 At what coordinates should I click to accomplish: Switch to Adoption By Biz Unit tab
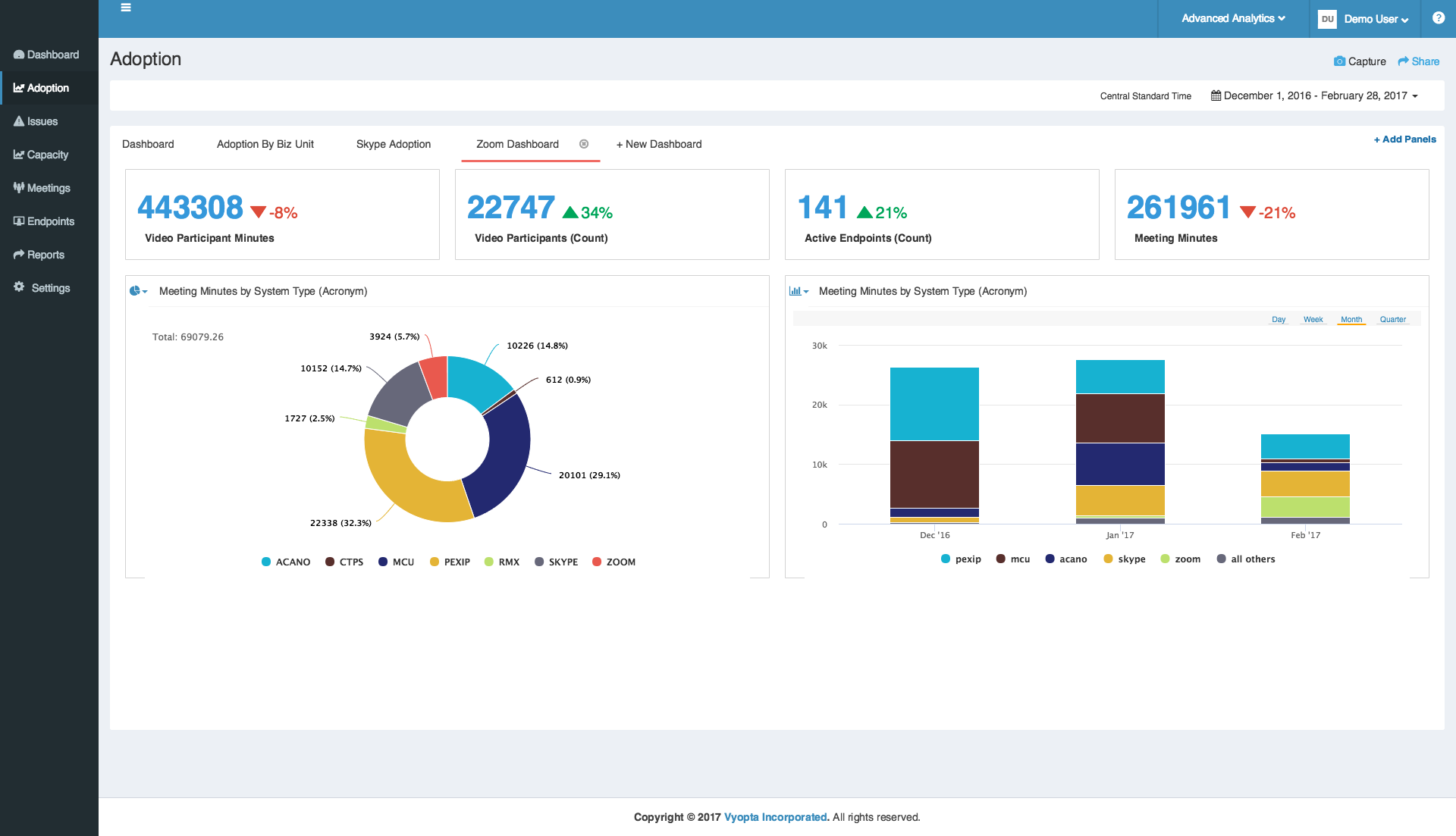(x=265, y=144)
